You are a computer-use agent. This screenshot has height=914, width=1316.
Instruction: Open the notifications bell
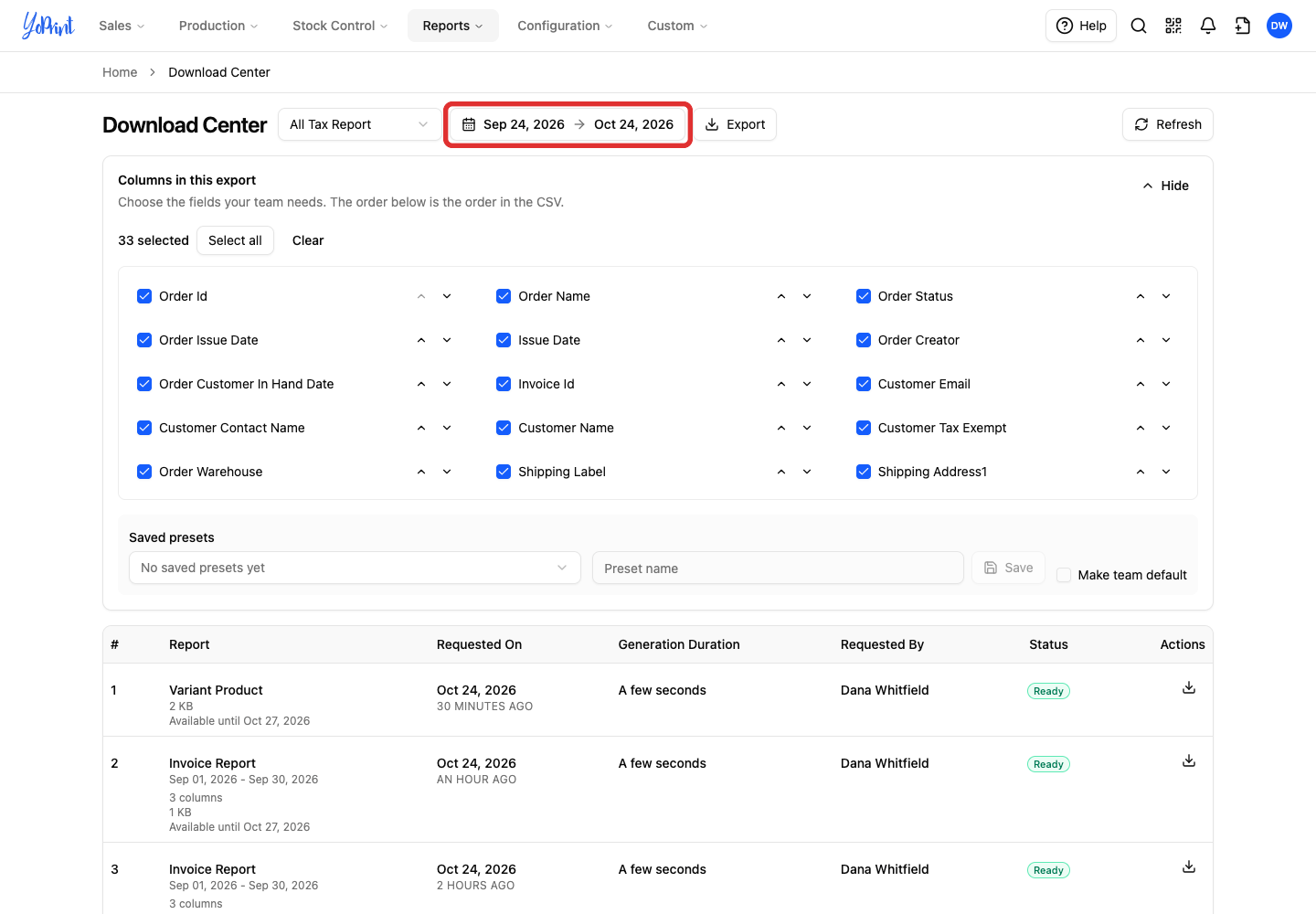(x=1208, y=26)
